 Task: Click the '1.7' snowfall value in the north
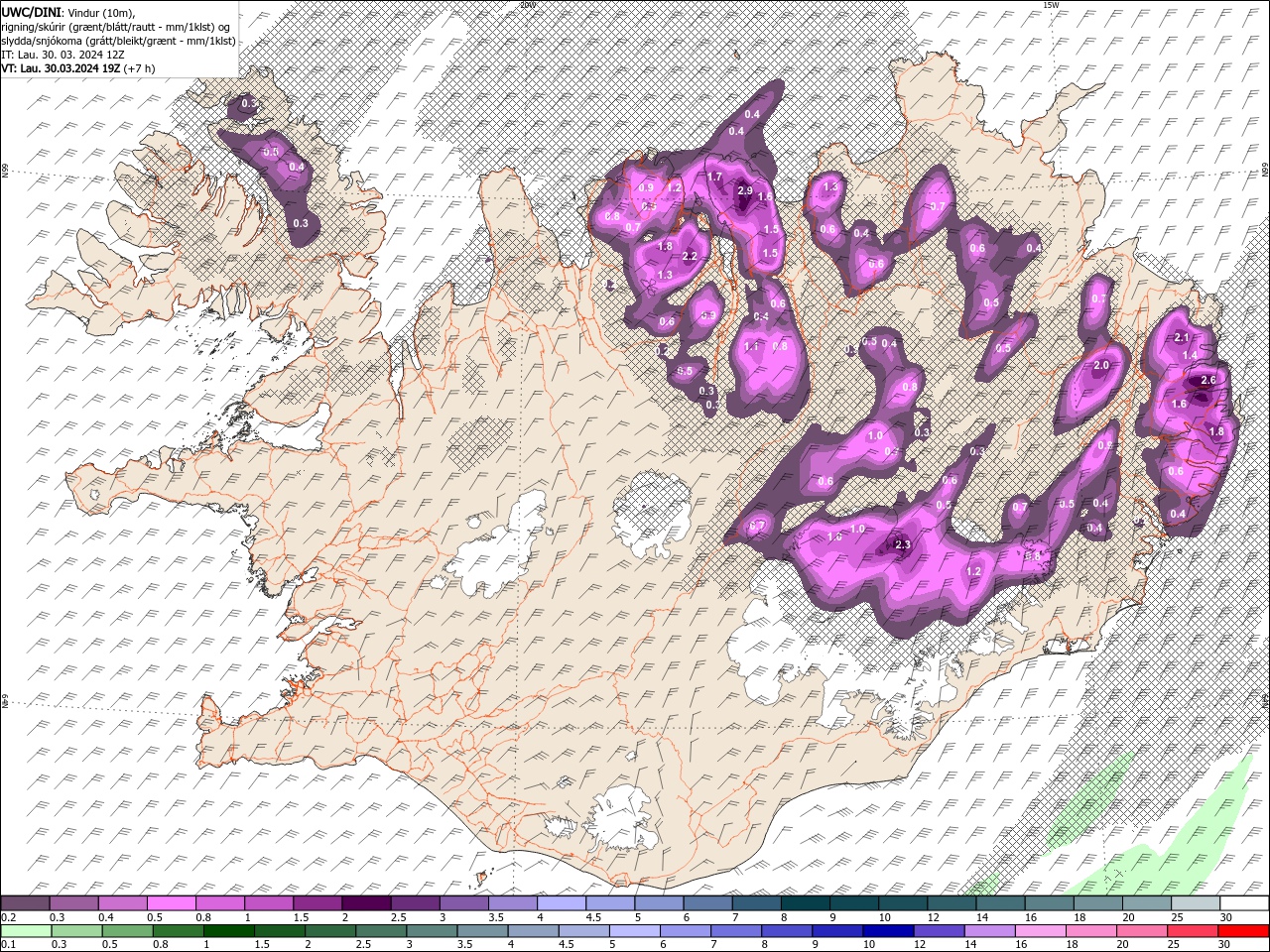click(x=714, y=177)
